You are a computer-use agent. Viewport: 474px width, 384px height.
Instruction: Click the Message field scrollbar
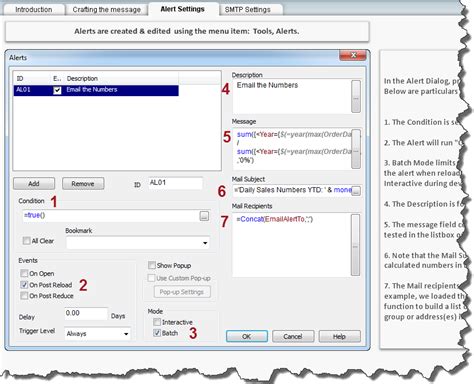(356, 149)
